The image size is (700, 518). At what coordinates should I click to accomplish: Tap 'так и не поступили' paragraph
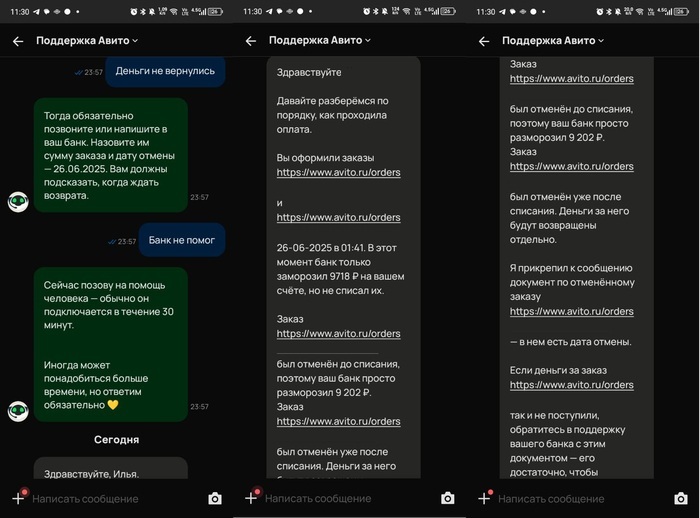pyautogui.click(x=567, y=444)
